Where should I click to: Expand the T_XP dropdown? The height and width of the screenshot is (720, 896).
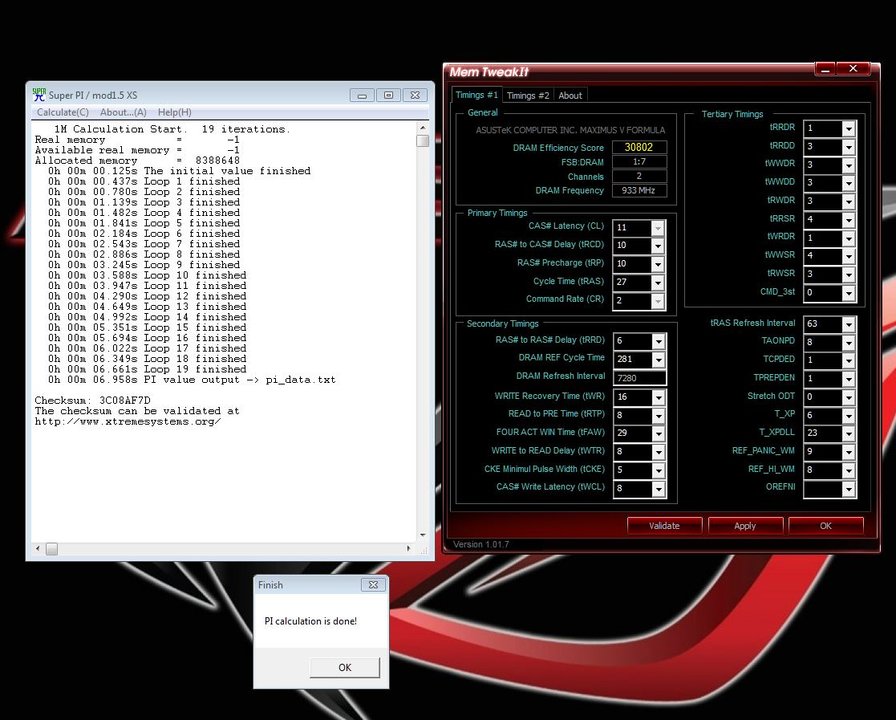(x=849, y=415)
